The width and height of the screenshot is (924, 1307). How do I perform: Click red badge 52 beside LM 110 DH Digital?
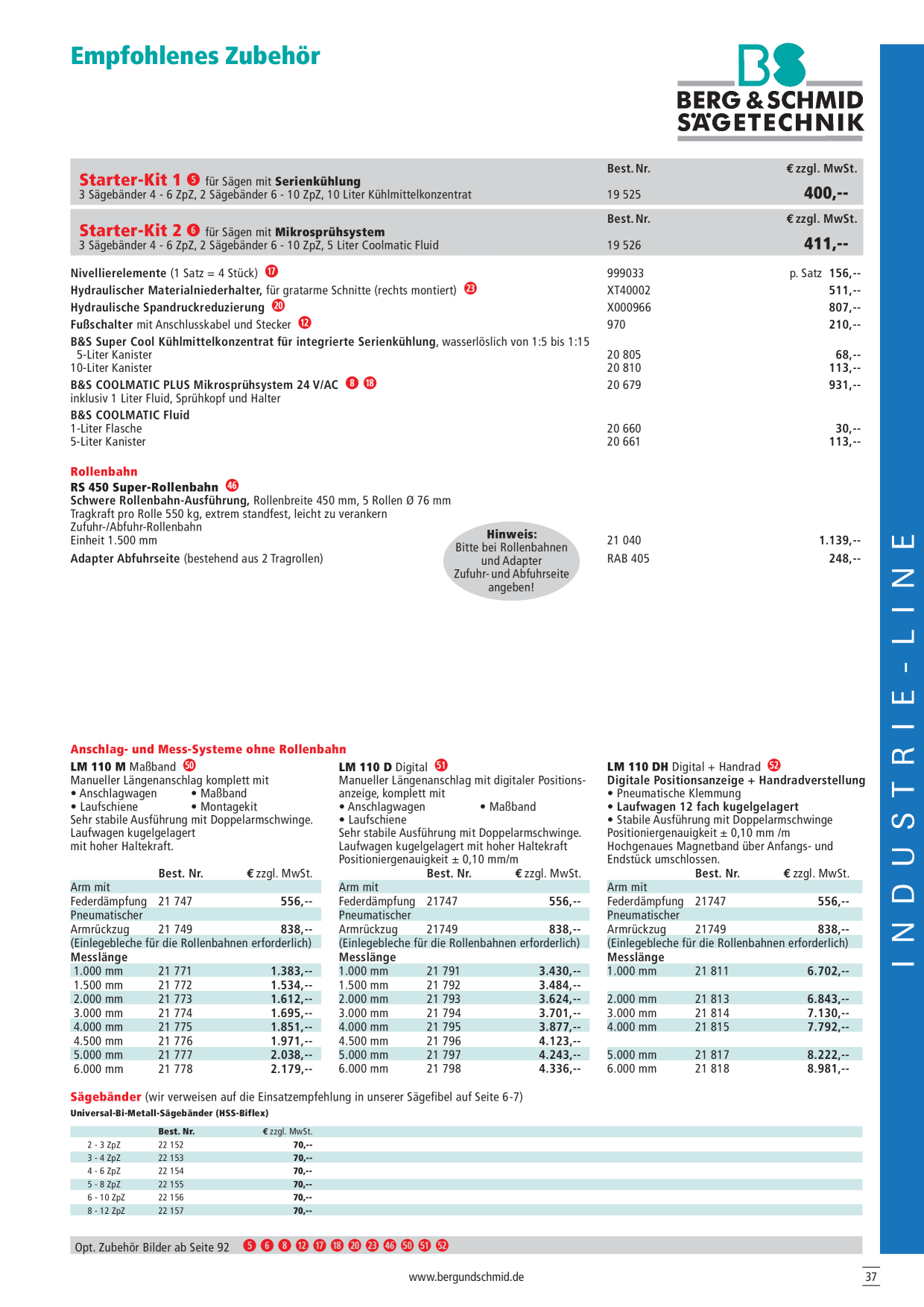[774, 765]
